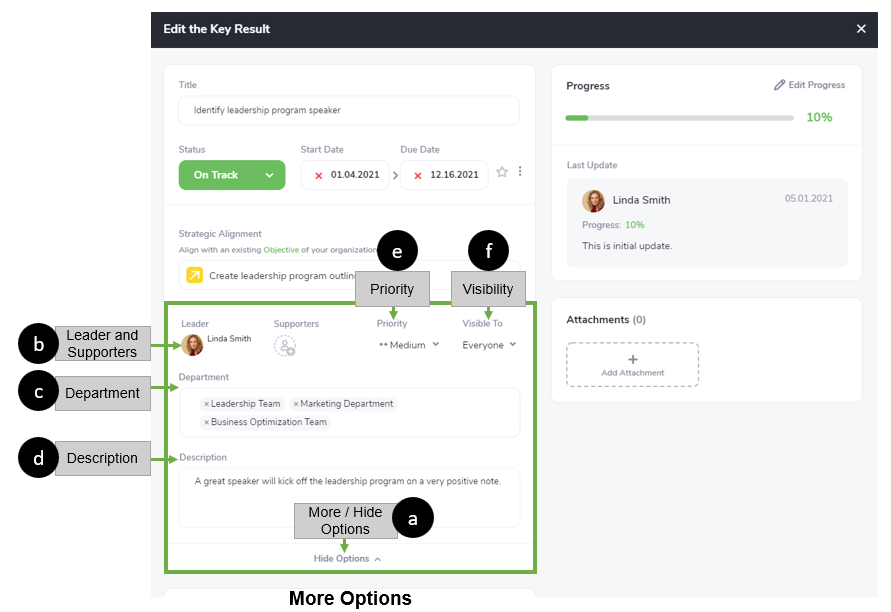Open the On Track status dropdown
Image resolution: width=891 pixels, height=612 pixels.
pyautogui.click(x=227, y=175)
